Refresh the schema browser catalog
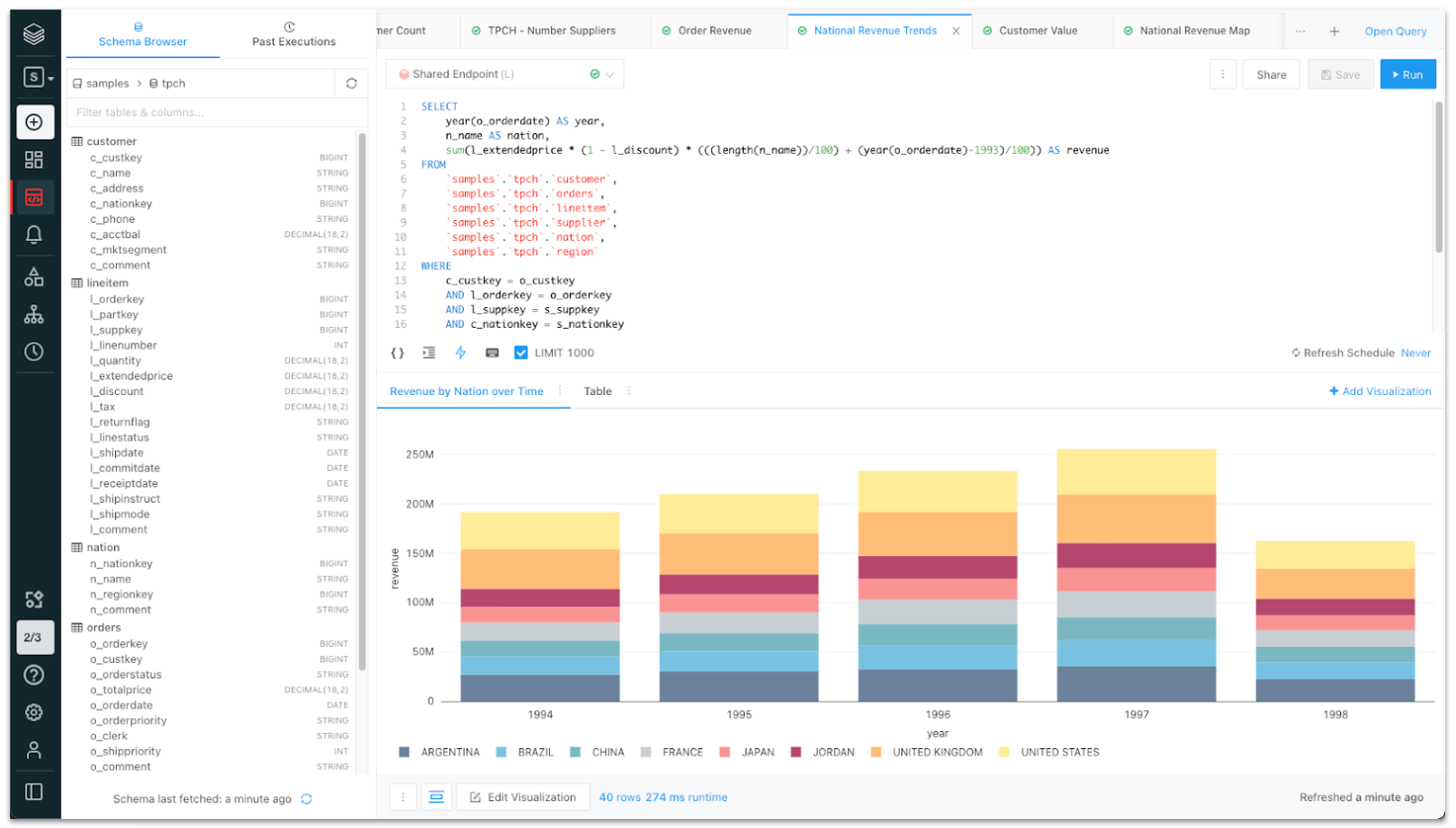Viewport: 1456px width, 828px height. coord(352,83)
